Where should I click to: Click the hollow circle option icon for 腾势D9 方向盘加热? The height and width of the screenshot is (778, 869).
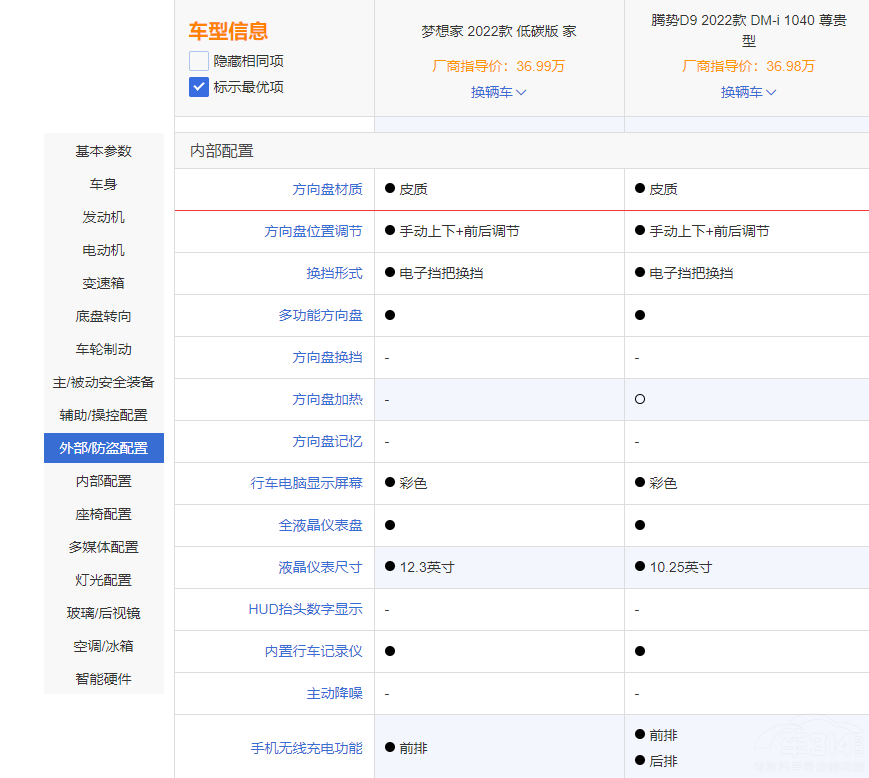tap(640, 399)
